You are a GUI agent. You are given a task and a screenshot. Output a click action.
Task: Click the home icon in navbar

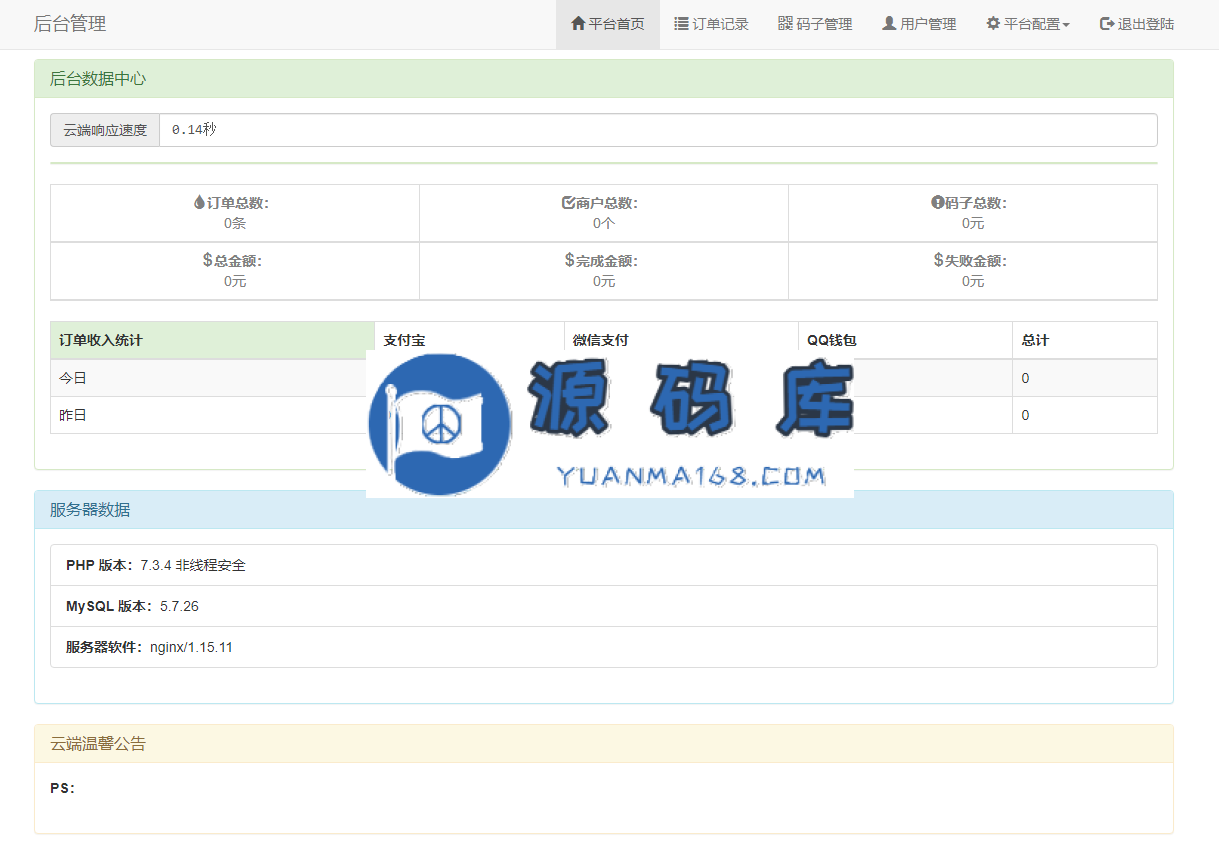coord(578,24)
